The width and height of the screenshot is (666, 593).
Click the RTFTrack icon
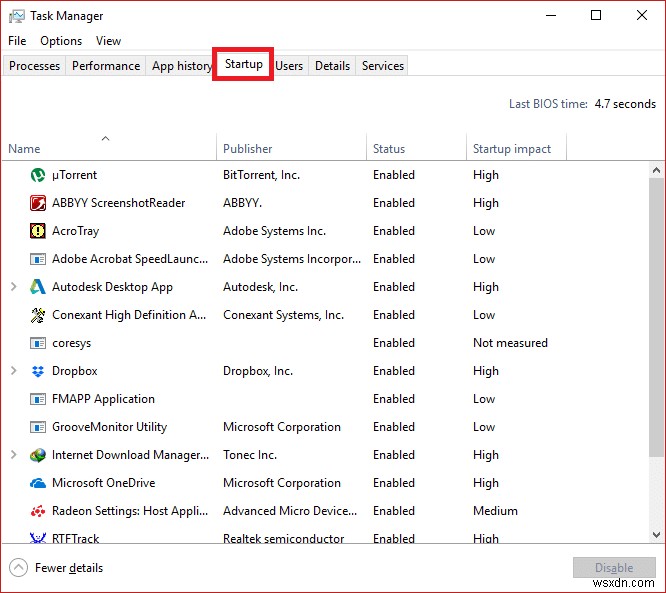coord(38,538)
